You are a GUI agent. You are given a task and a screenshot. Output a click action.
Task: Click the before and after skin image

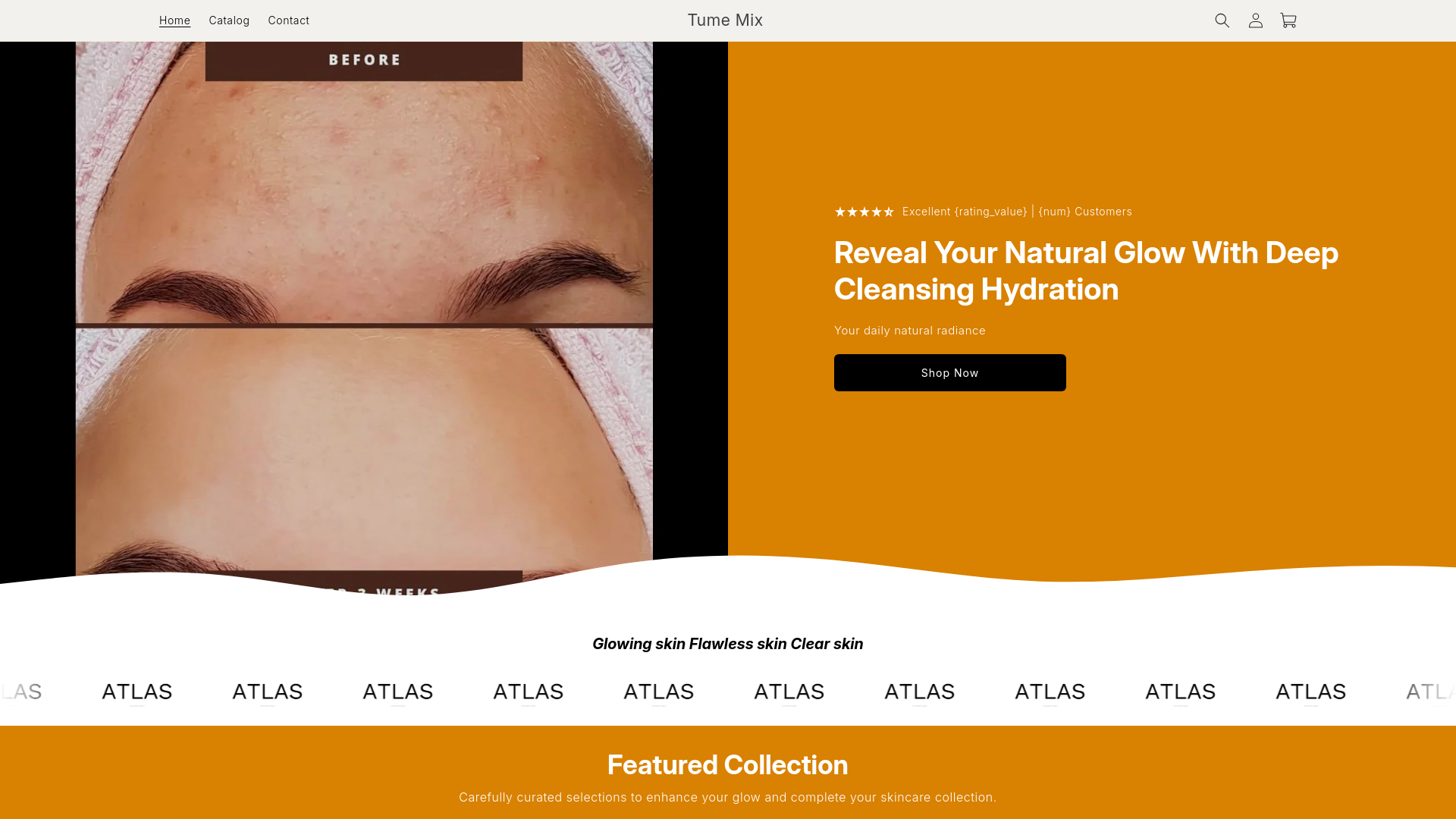(x=364, y=315)
